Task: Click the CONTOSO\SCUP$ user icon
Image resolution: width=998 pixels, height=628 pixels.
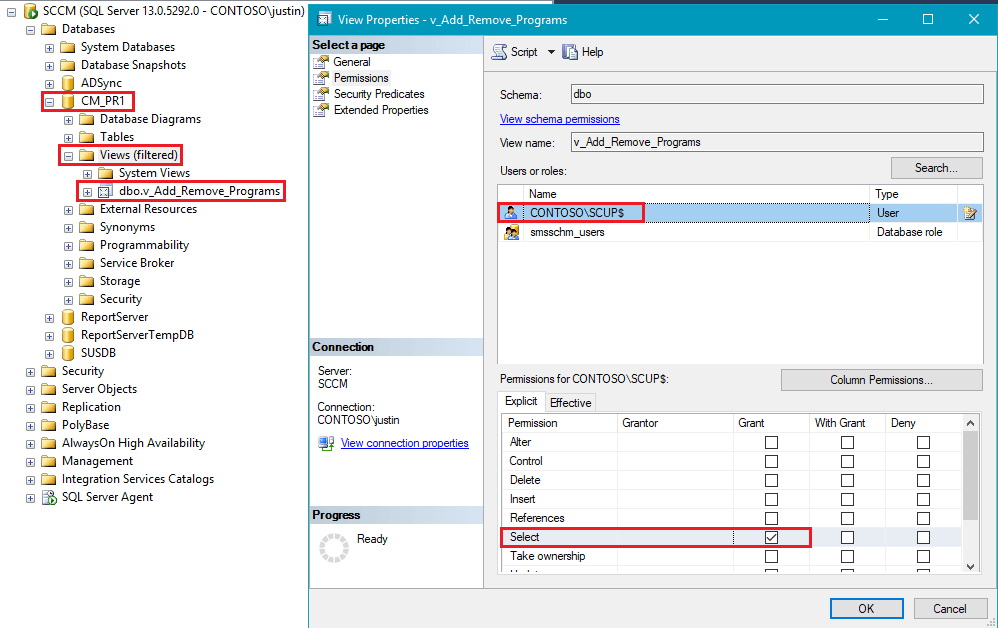Action: 510,213
